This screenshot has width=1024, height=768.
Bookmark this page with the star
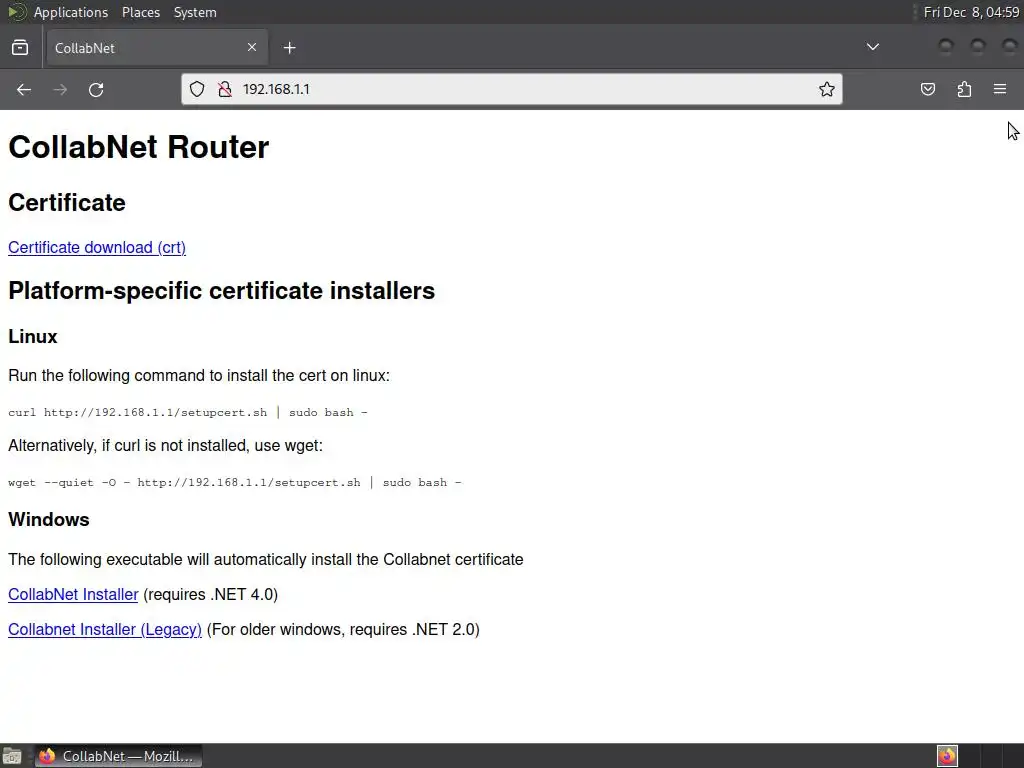pos(826,89)
